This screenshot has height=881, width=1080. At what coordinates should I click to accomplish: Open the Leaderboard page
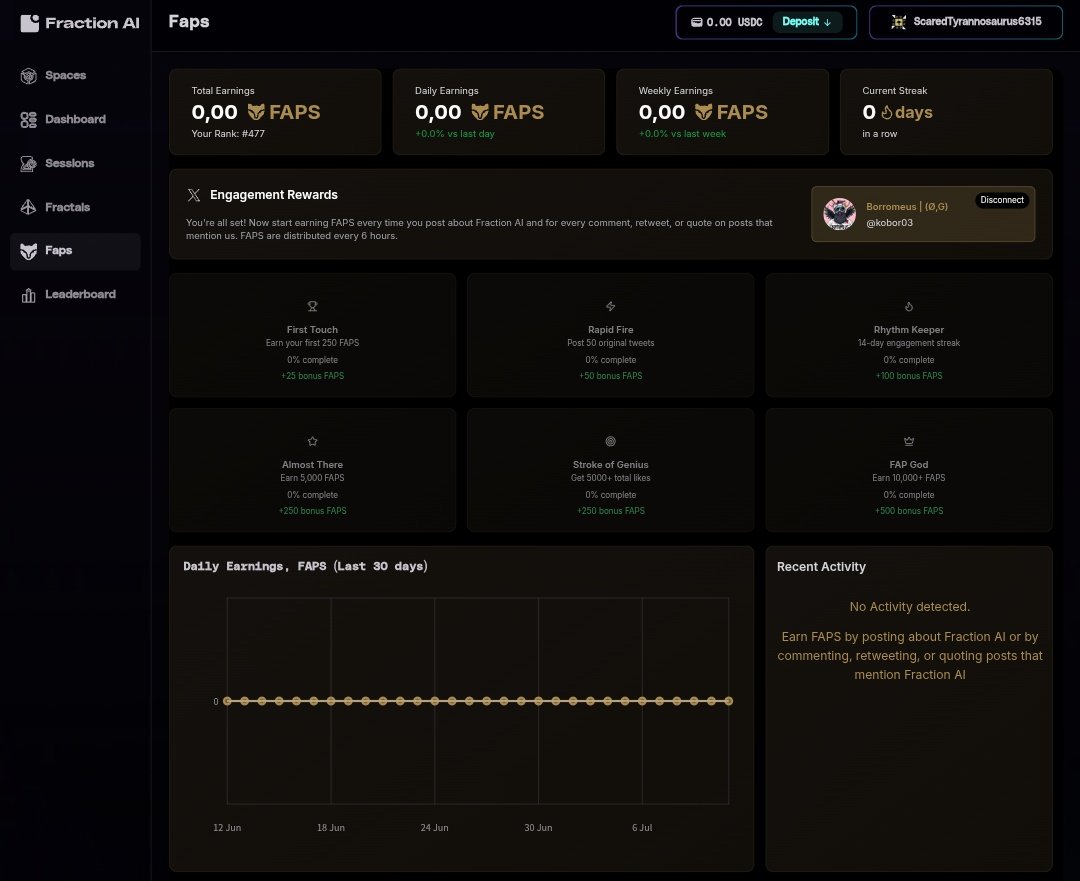click(76, 296)
